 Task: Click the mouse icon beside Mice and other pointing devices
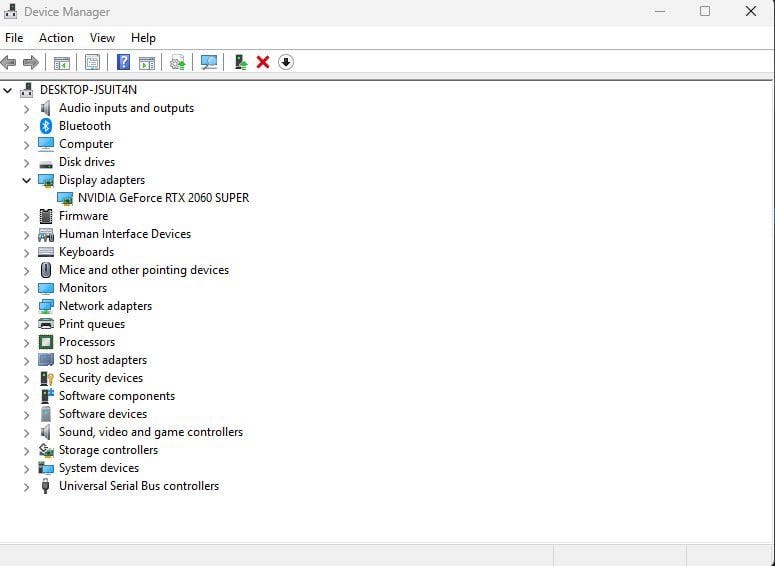(x=46, y=270)
